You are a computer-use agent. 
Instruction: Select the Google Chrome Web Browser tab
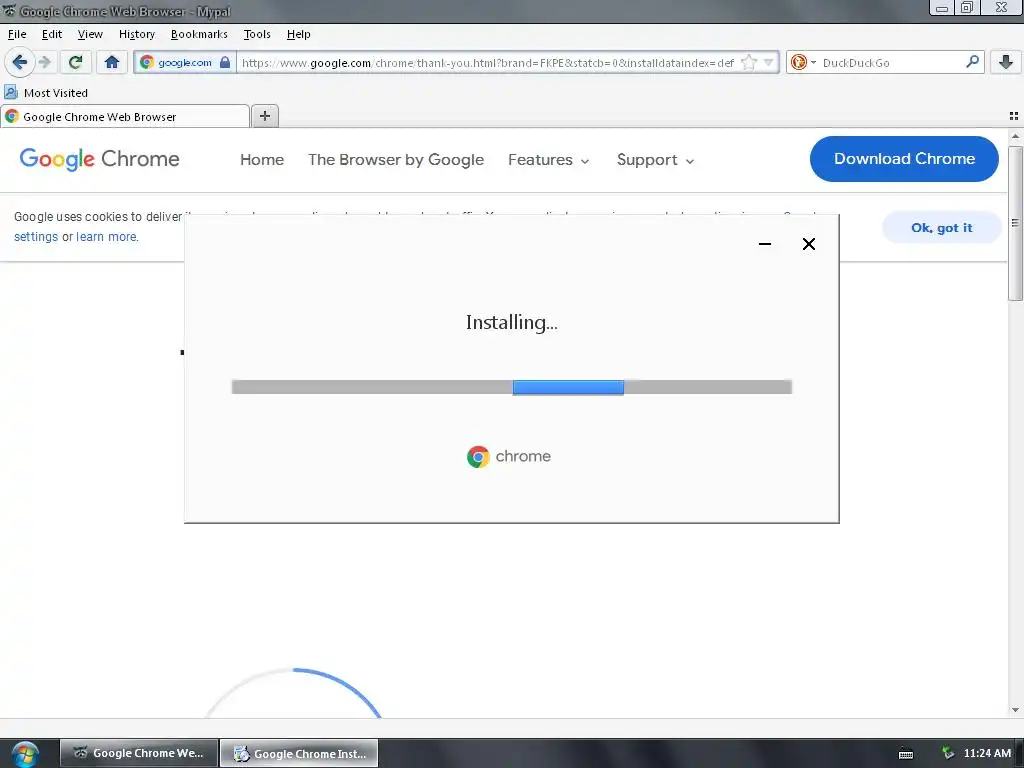pos(125,117)
